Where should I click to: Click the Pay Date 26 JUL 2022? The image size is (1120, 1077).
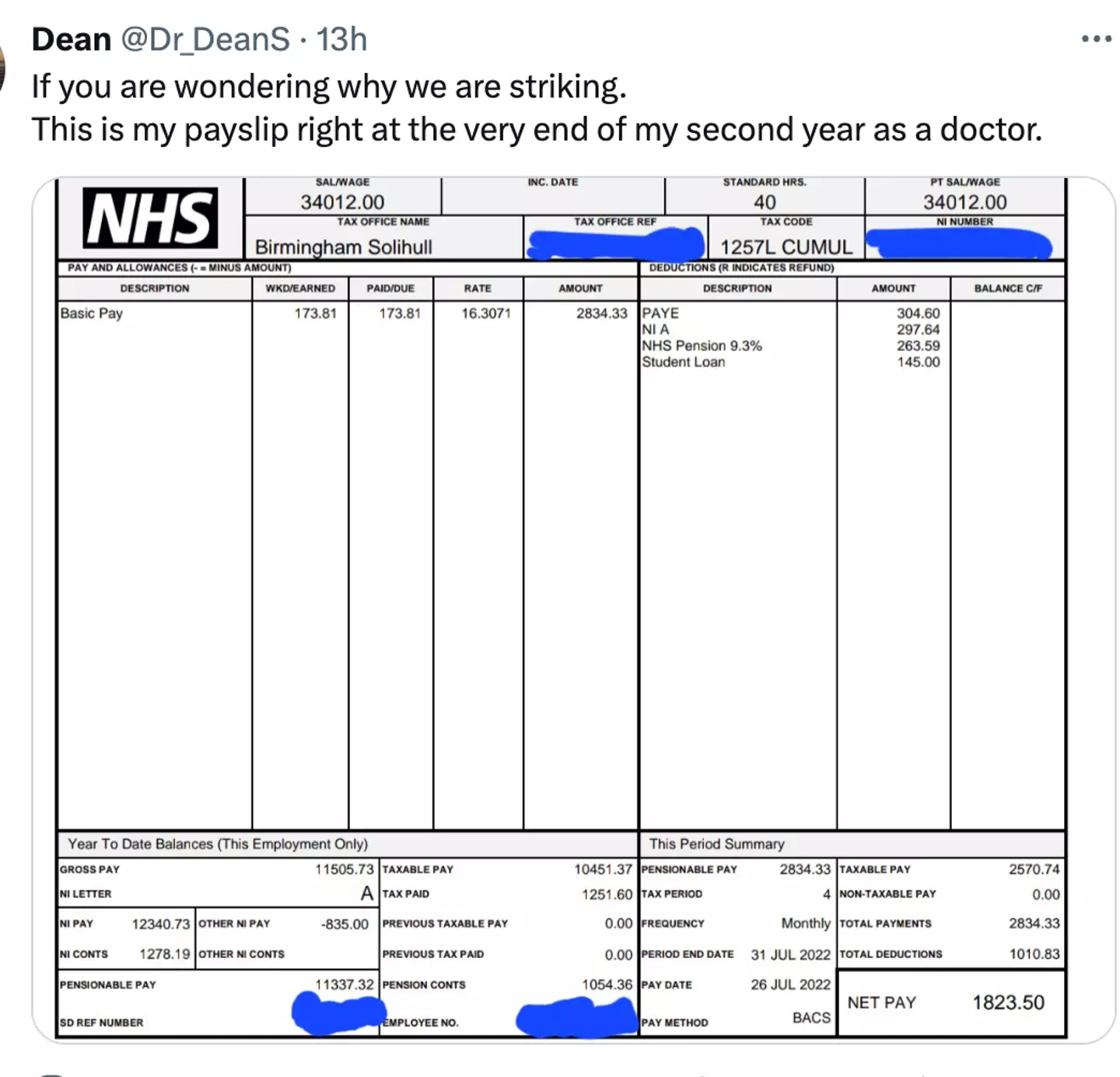tap(790, 984)
